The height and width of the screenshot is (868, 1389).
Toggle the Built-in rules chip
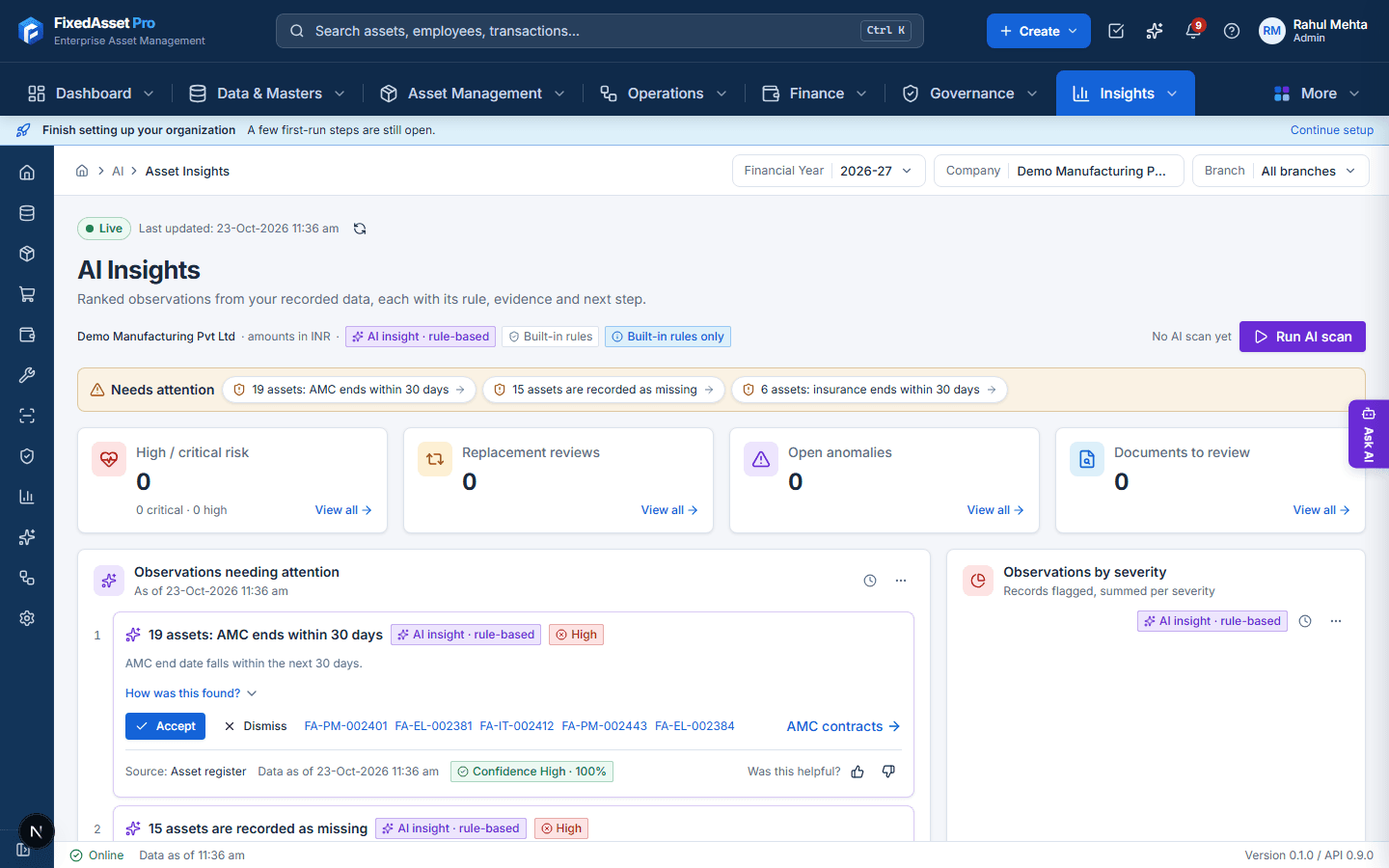(551, 337)
